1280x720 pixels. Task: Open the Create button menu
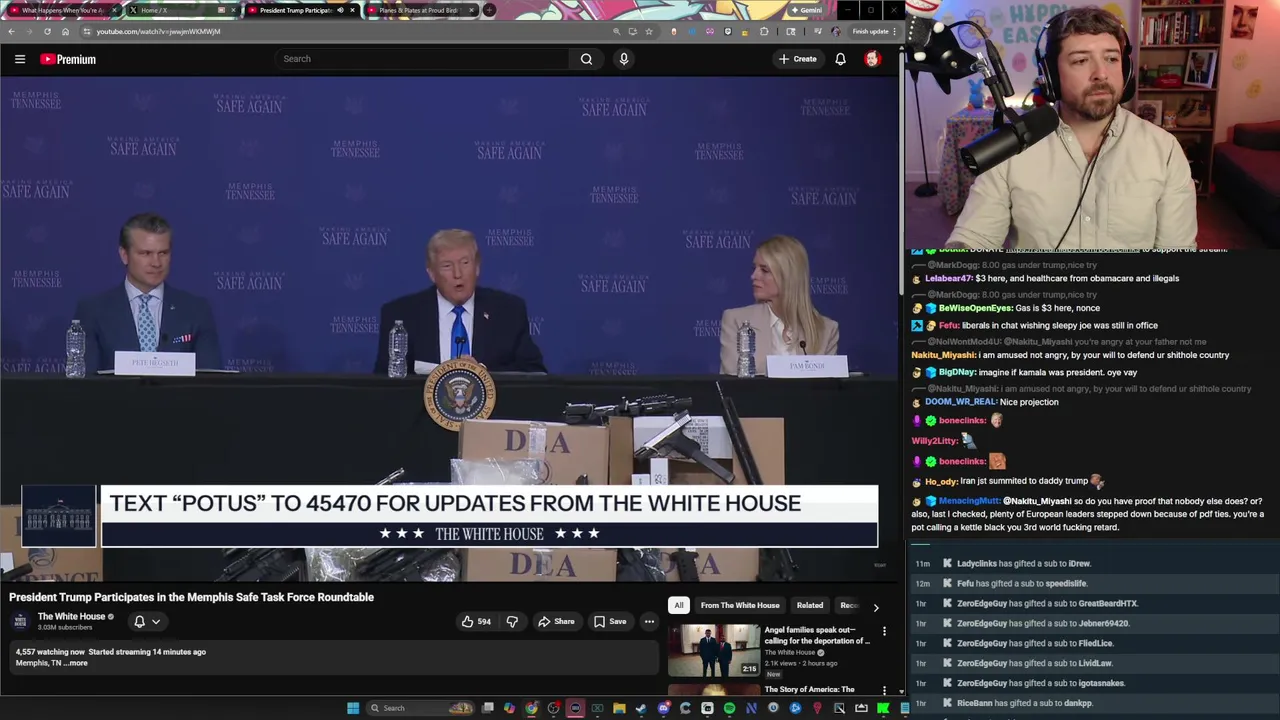coord(798,59)
